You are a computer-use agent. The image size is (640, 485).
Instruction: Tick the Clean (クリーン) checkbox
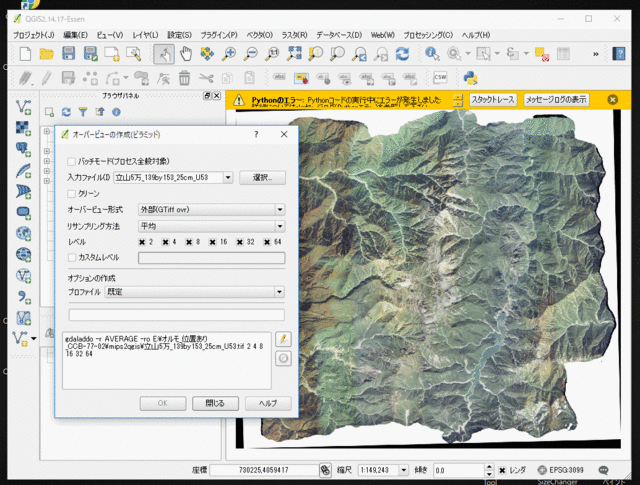[71, 194]
